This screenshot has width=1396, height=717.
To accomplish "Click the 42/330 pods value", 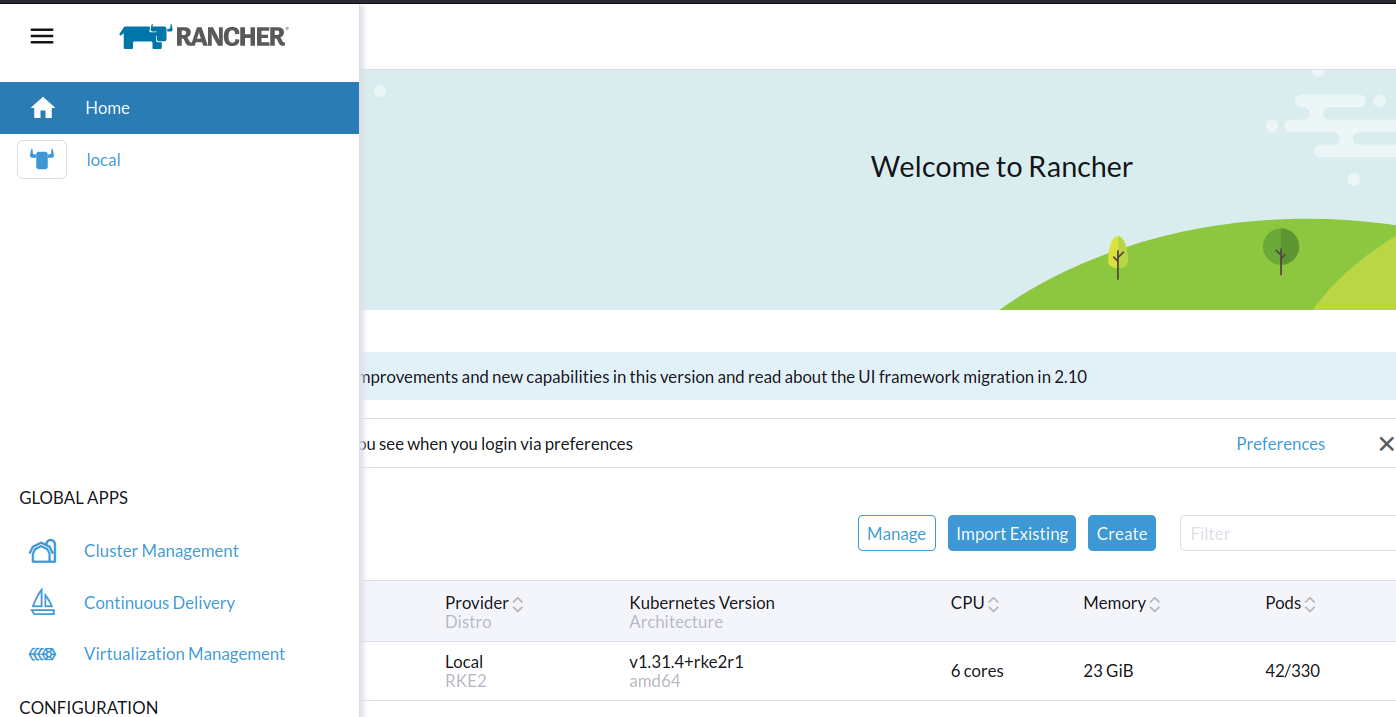I will [1292, 671].
